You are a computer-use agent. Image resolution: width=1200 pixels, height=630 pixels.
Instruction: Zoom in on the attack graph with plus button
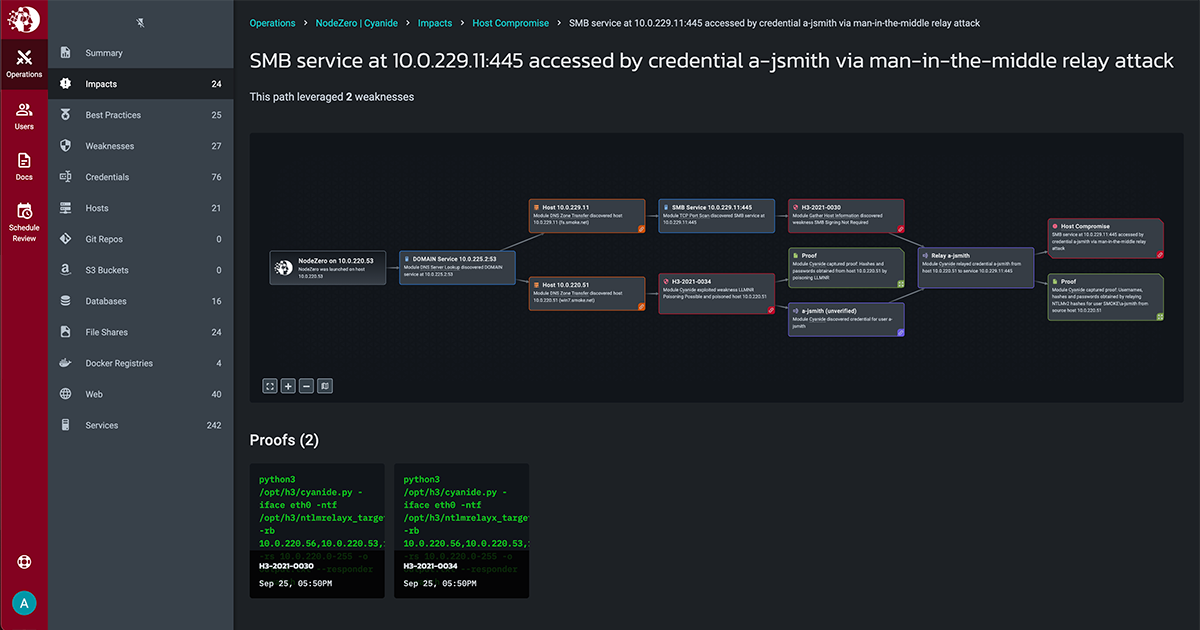point(287,385)
